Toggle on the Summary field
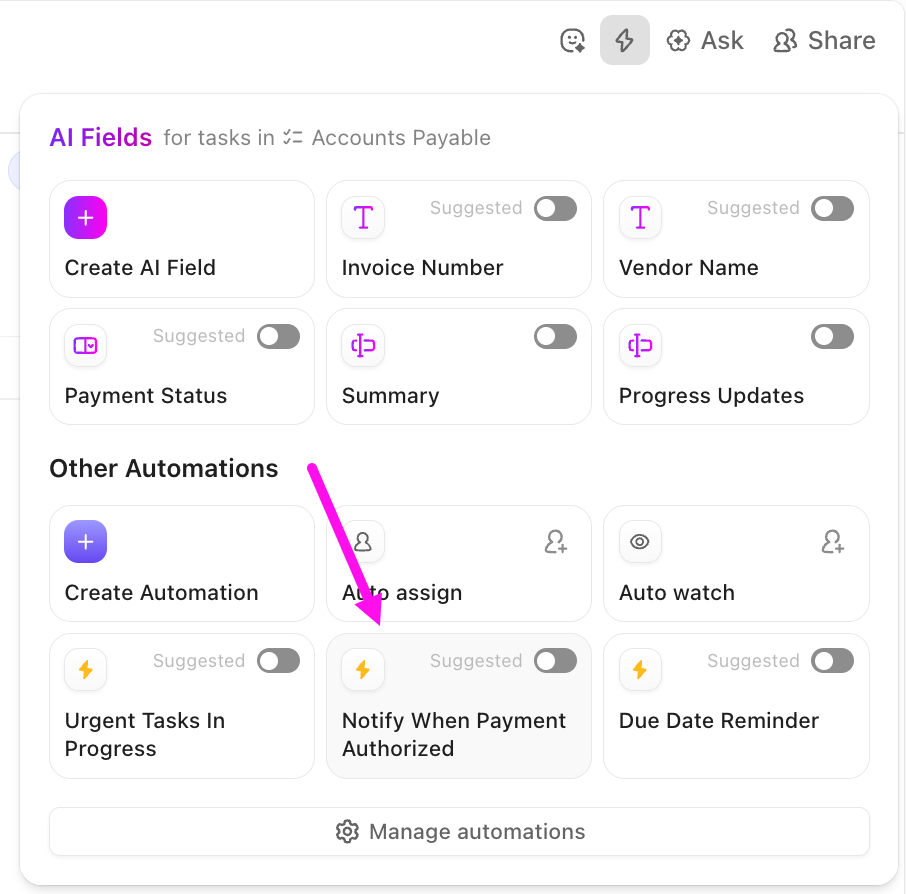The height and width of the screenshot is (894, 906). (x=555, y=336)
